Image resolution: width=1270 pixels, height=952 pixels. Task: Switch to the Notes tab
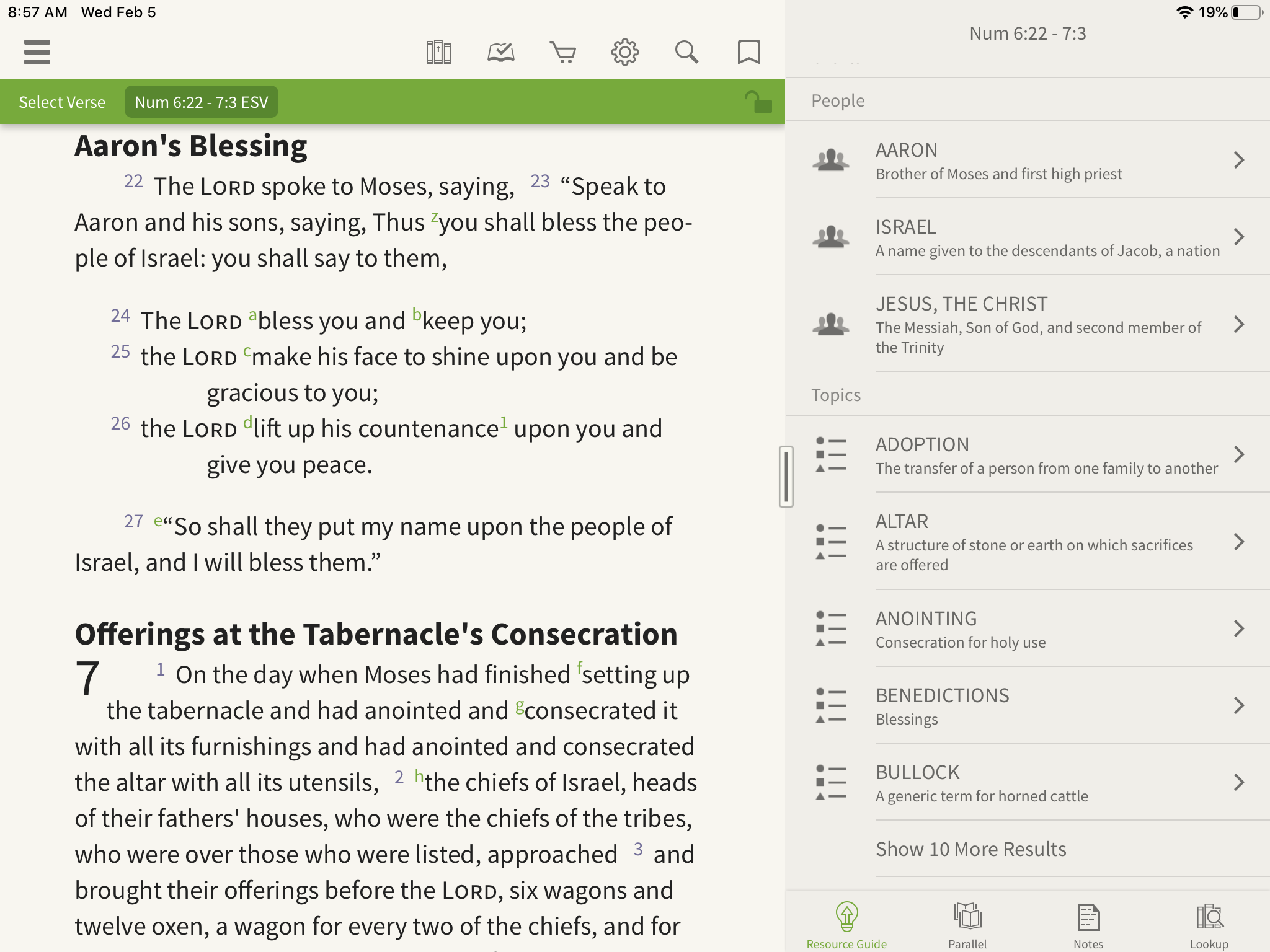[x=1088, y=925]
